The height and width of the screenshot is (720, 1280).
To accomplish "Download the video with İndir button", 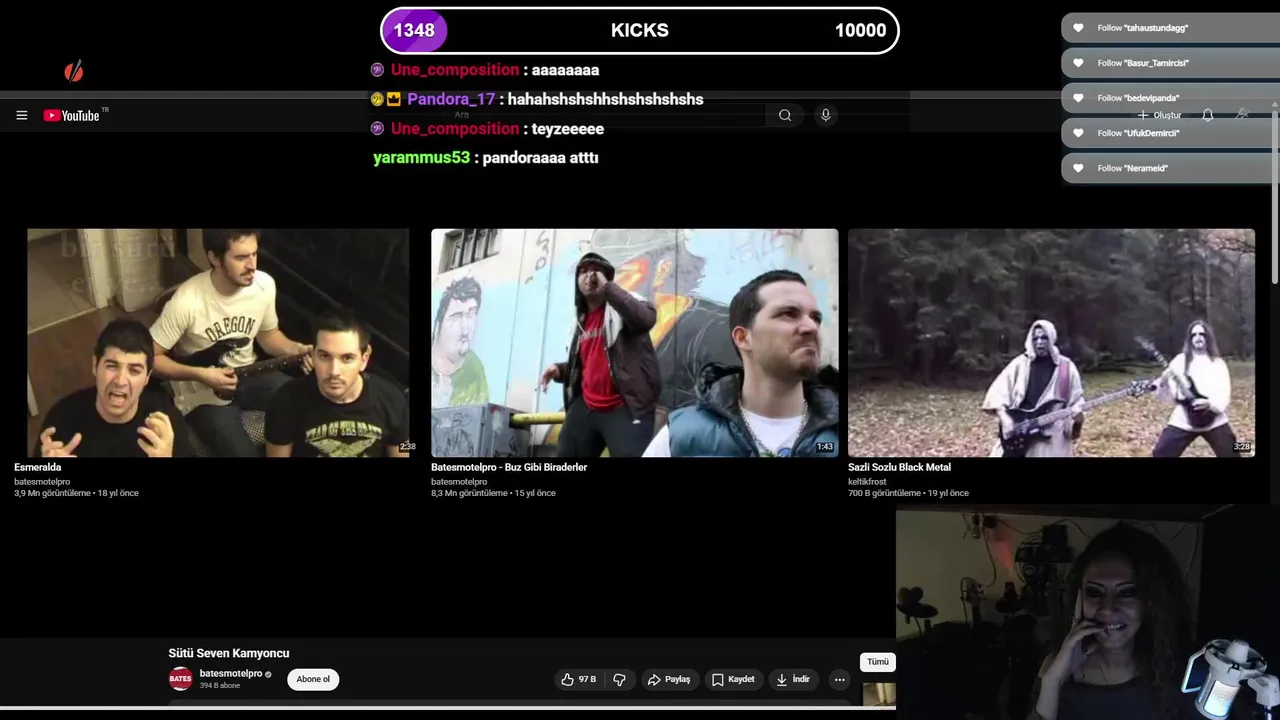I will click(x=793, y=679).
